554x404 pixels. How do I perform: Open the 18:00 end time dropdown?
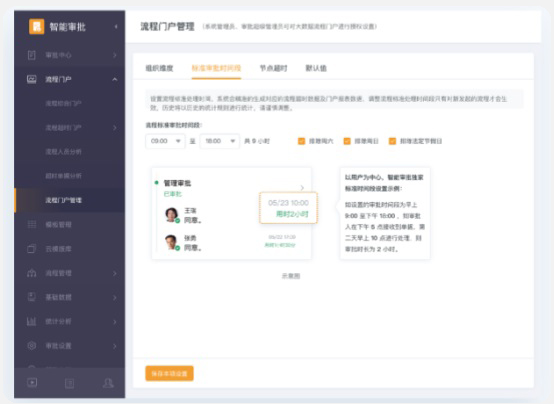click(220, 141)
